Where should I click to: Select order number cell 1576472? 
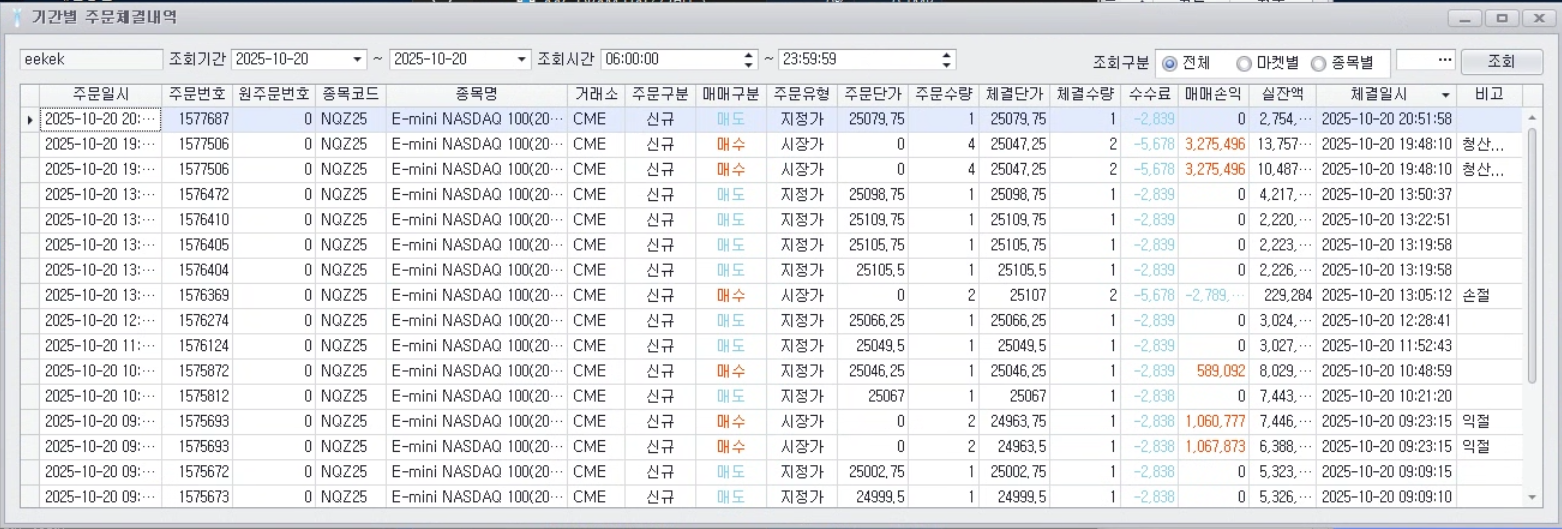click(x=197, y=194)
